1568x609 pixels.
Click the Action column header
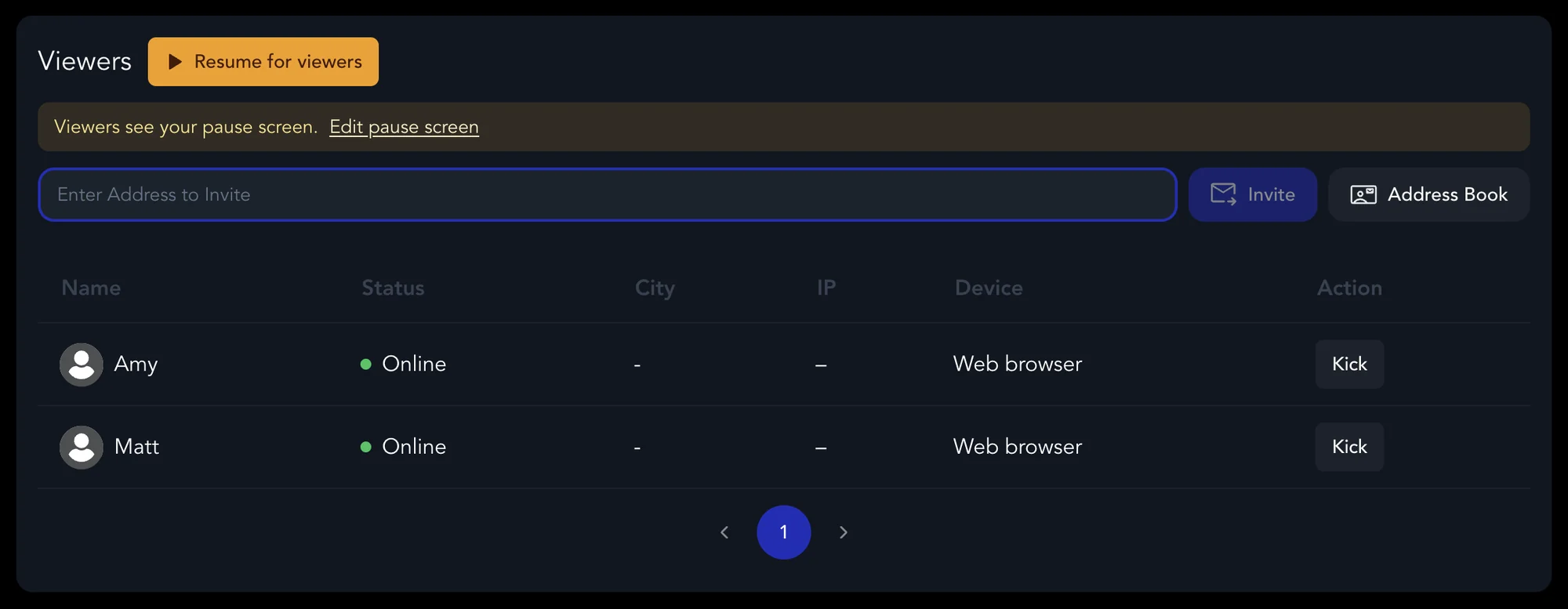click(x=1349, y=288)
